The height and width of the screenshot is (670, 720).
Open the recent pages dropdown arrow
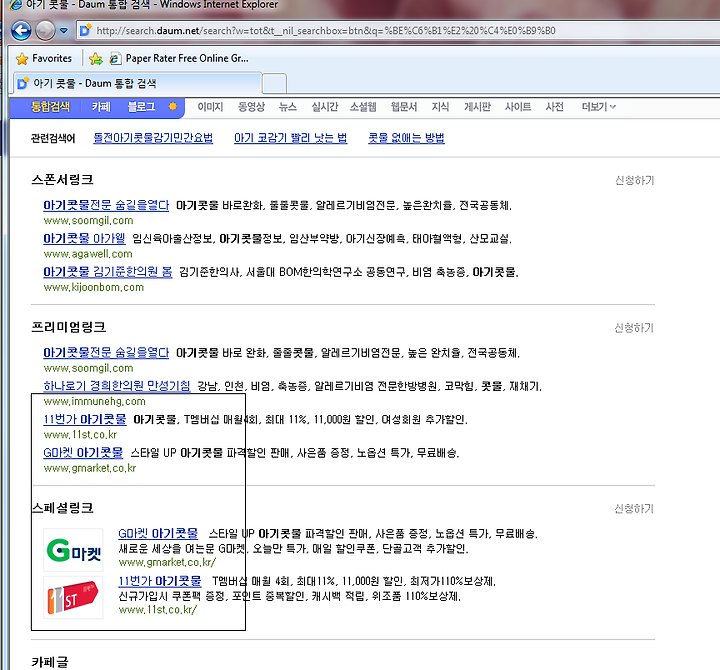64,31
